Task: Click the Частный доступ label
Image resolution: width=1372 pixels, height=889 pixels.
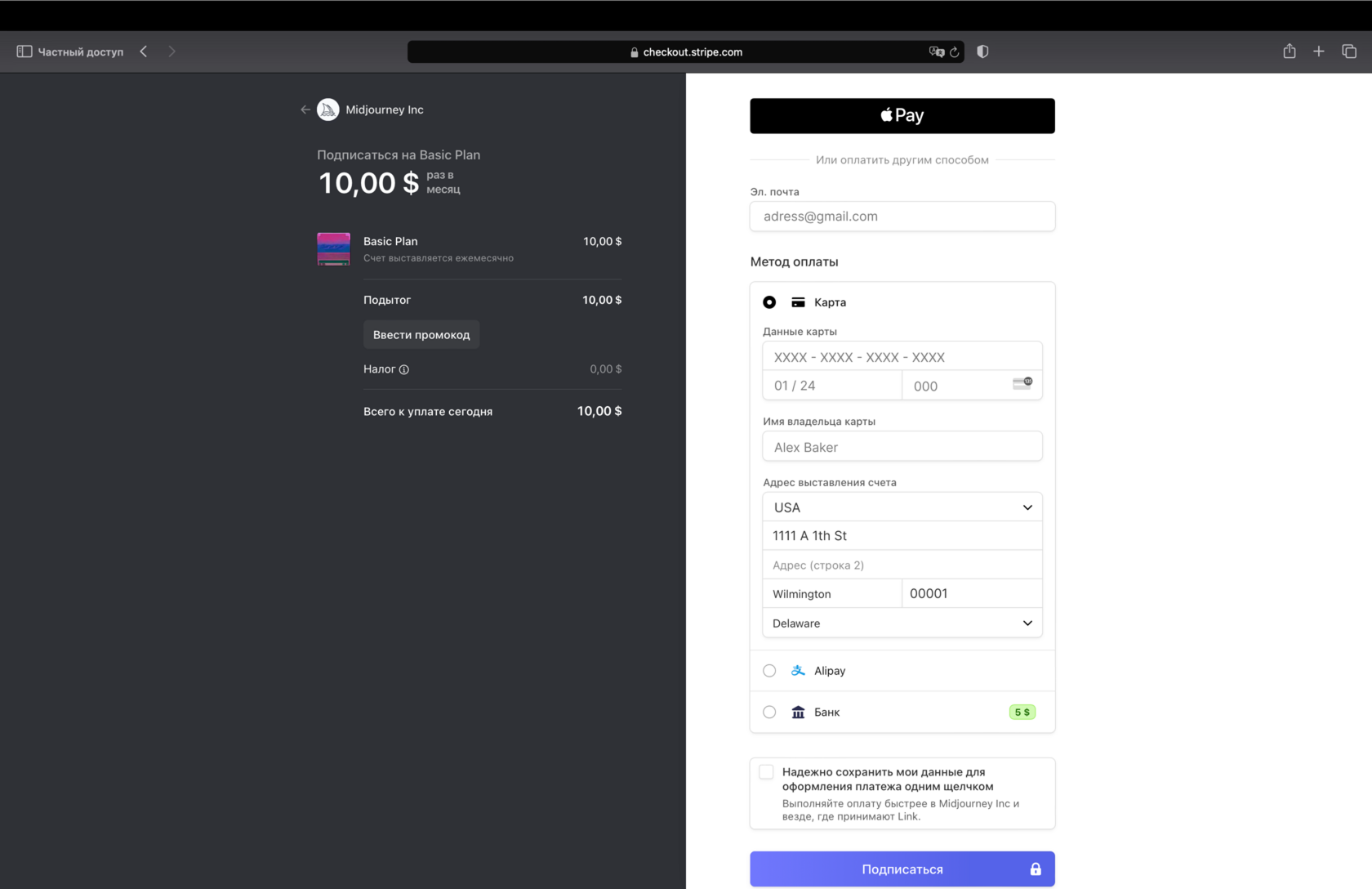Action: click(x=81, y=52)
